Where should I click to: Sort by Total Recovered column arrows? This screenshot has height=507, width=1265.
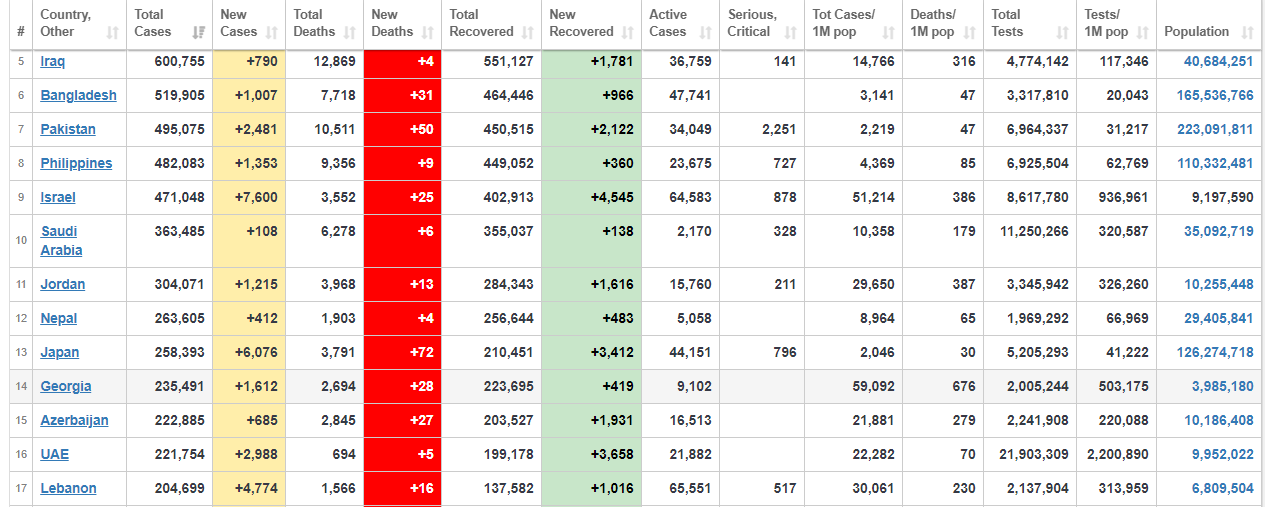click(527, 33)
